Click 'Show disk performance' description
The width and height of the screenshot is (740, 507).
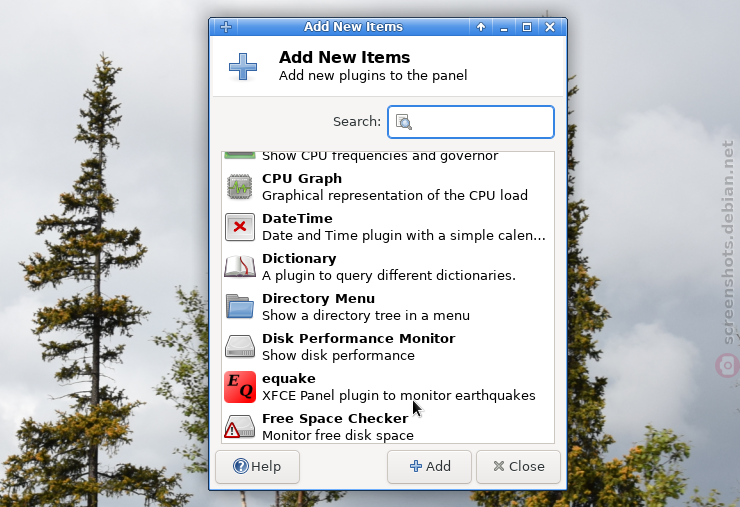(x=338, y=355)
